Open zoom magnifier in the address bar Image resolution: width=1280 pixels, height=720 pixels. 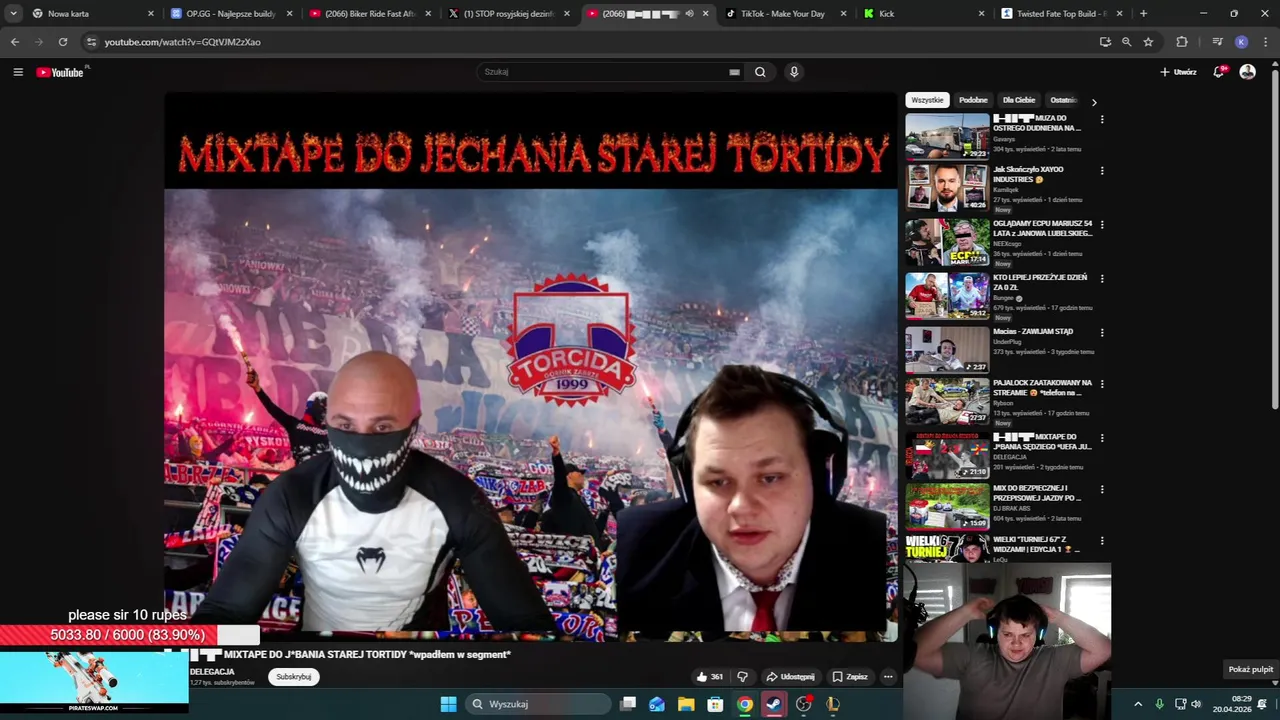click(1126, 42)
